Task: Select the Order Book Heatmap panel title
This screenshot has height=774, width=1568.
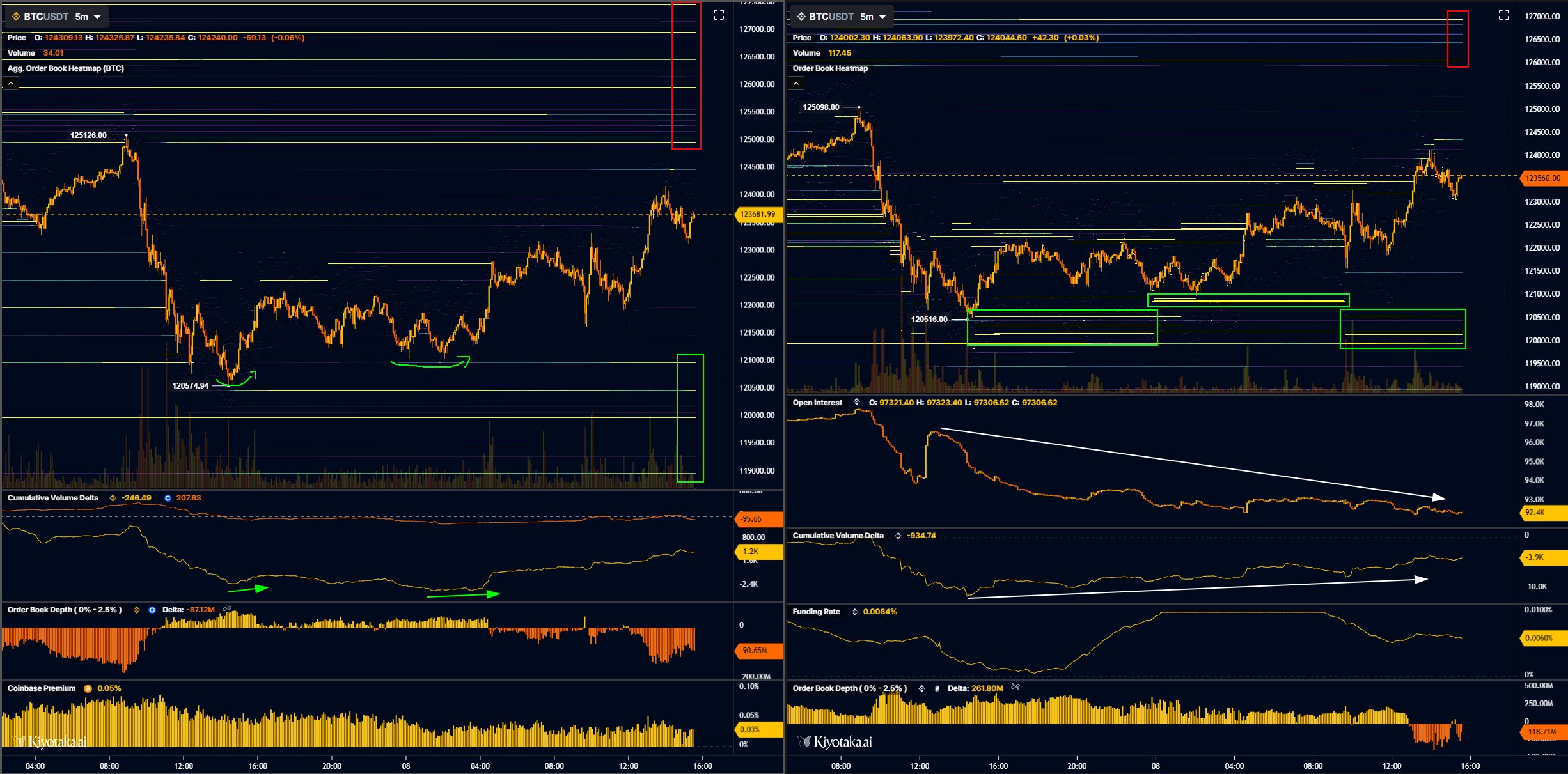Action: coord(829,68)
